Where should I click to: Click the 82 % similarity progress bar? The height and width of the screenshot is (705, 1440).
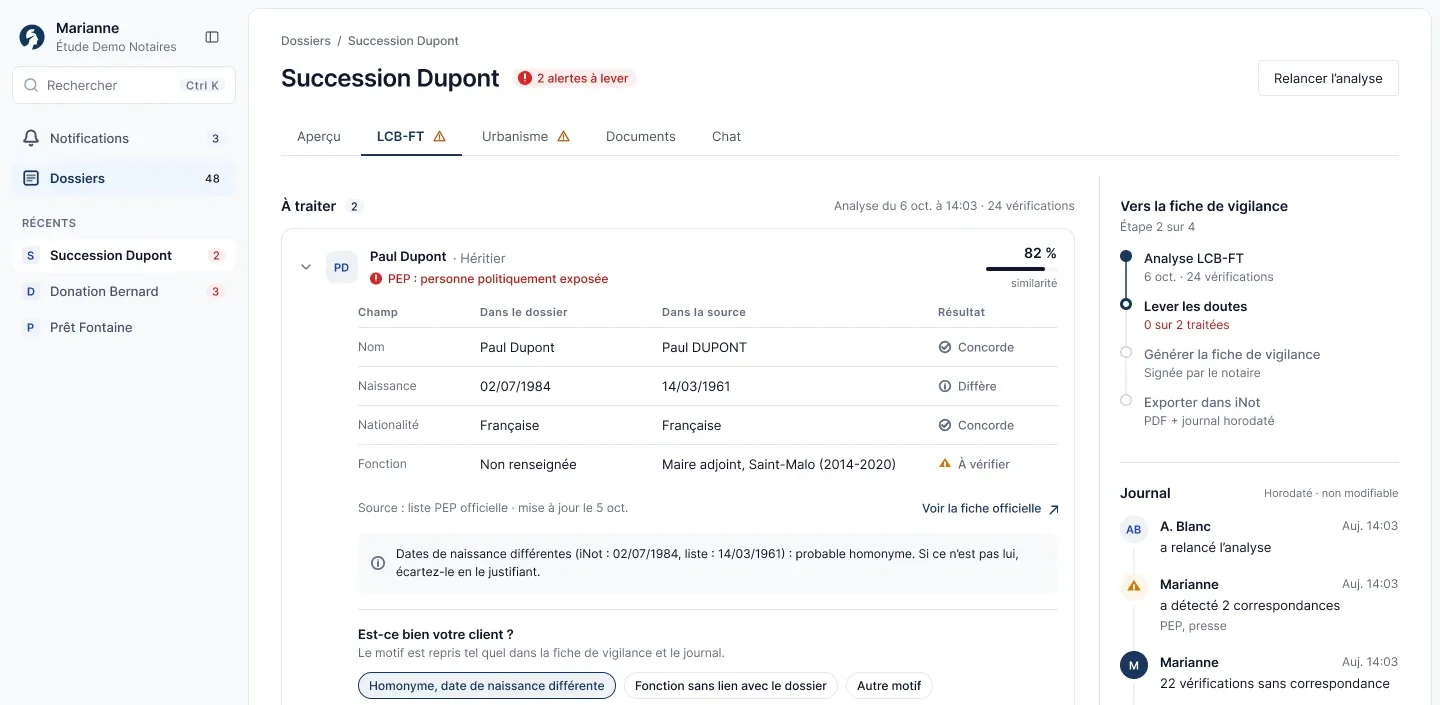tap(1021, 269)
